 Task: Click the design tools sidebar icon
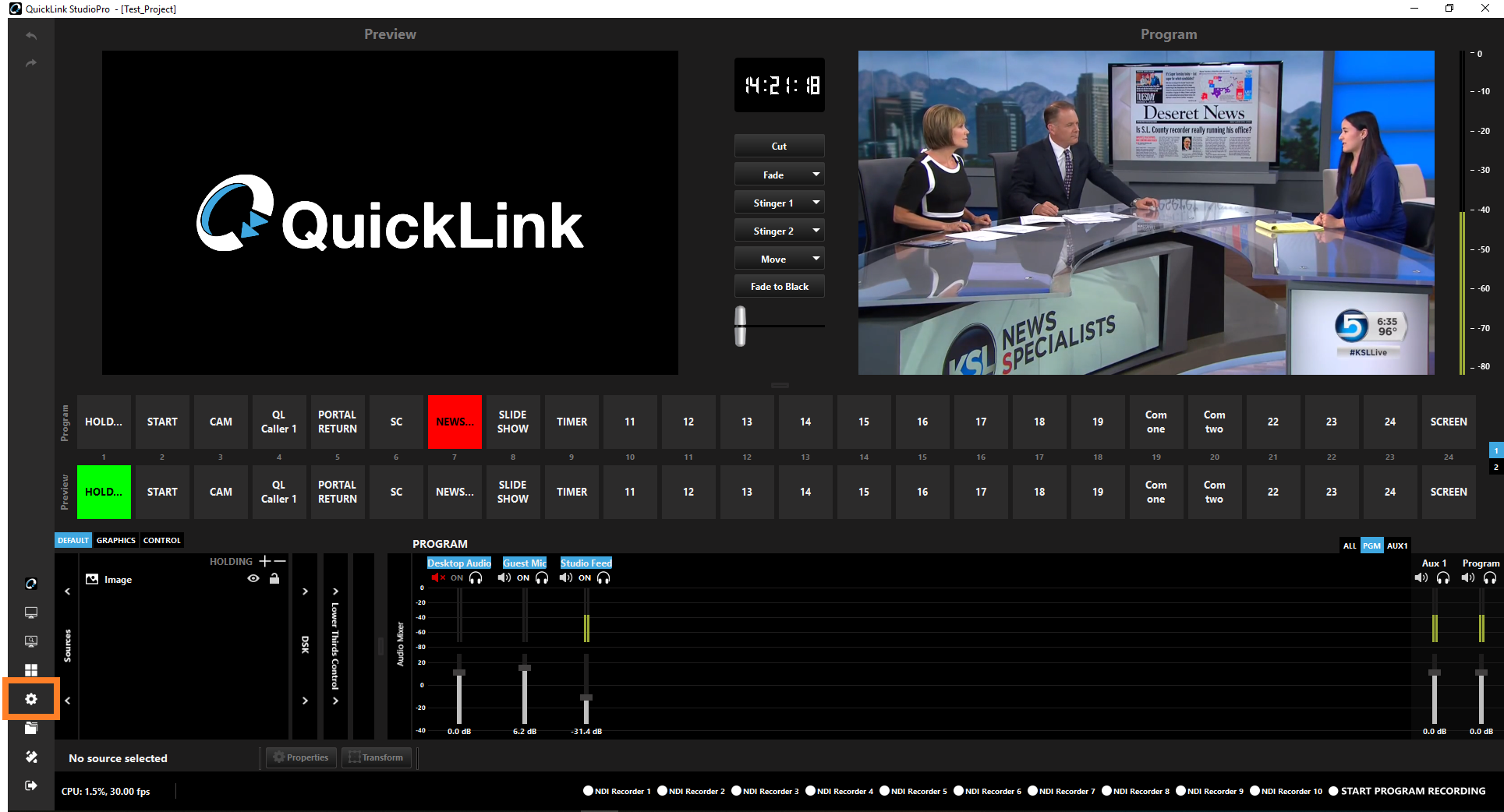[x=31, y=757]
